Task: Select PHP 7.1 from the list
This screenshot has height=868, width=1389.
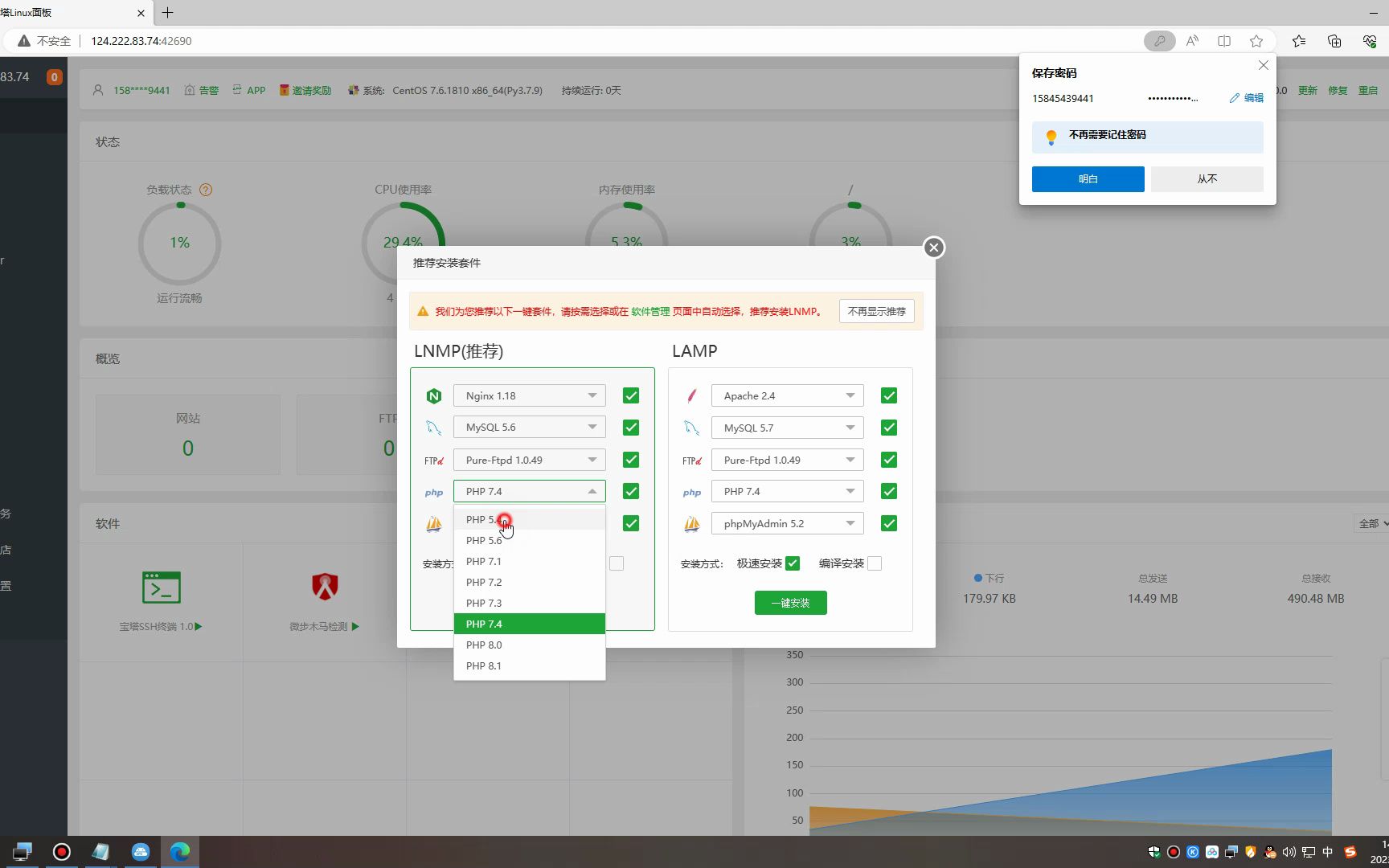Action: tap(529, 561)
